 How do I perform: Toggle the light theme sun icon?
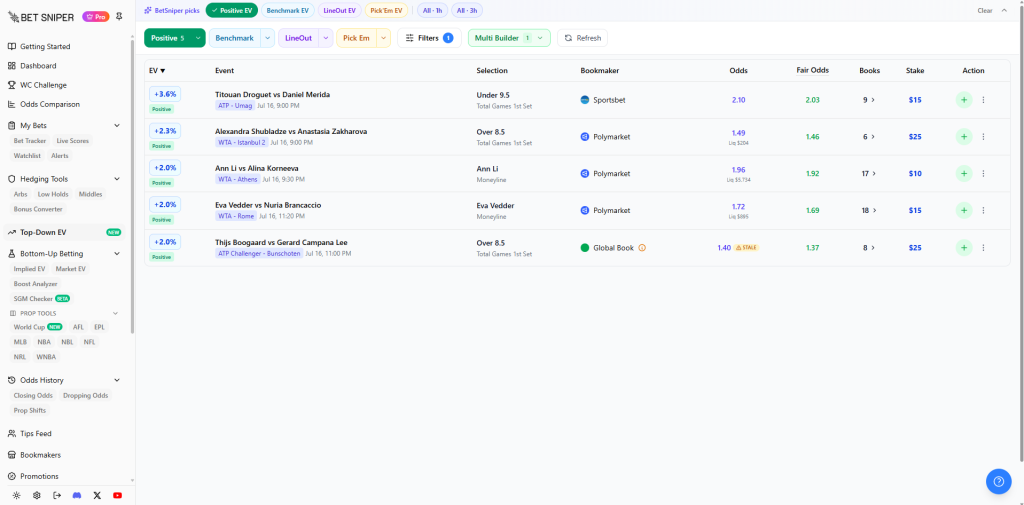click(x=16, y=495)
